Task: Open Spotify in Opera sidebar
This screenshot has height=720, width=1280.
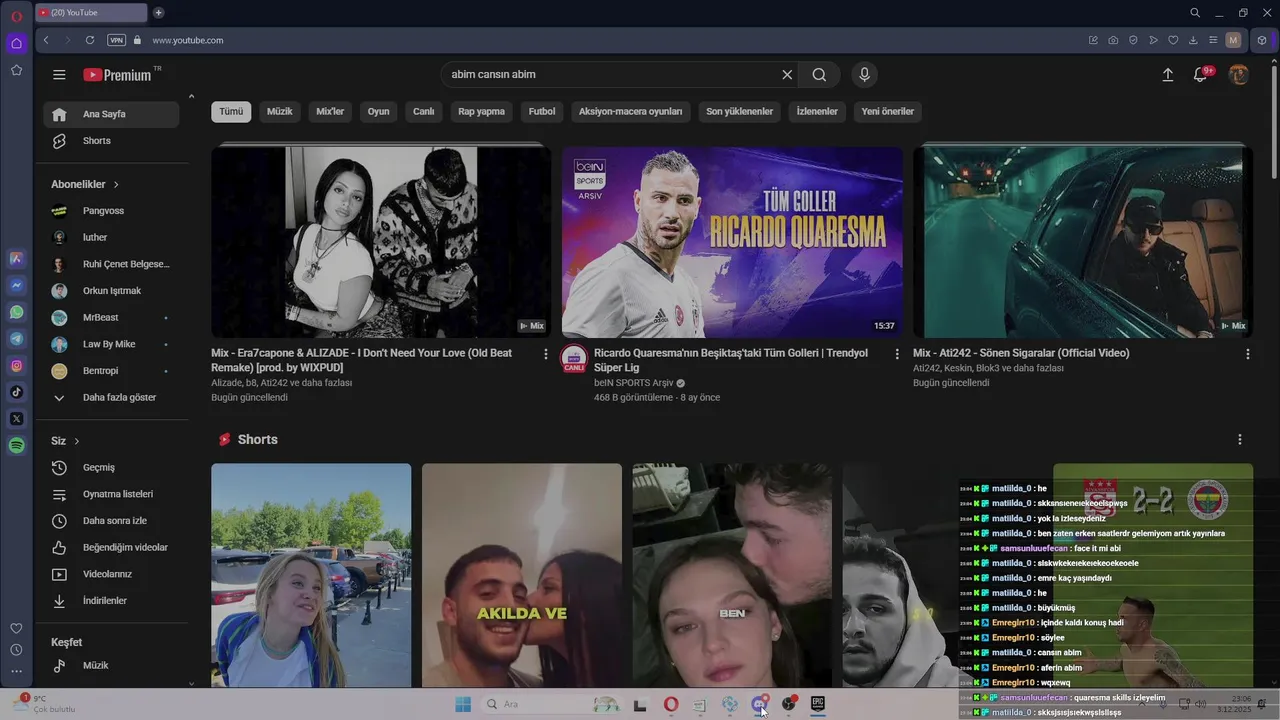Action: click(x=16, y=446)
